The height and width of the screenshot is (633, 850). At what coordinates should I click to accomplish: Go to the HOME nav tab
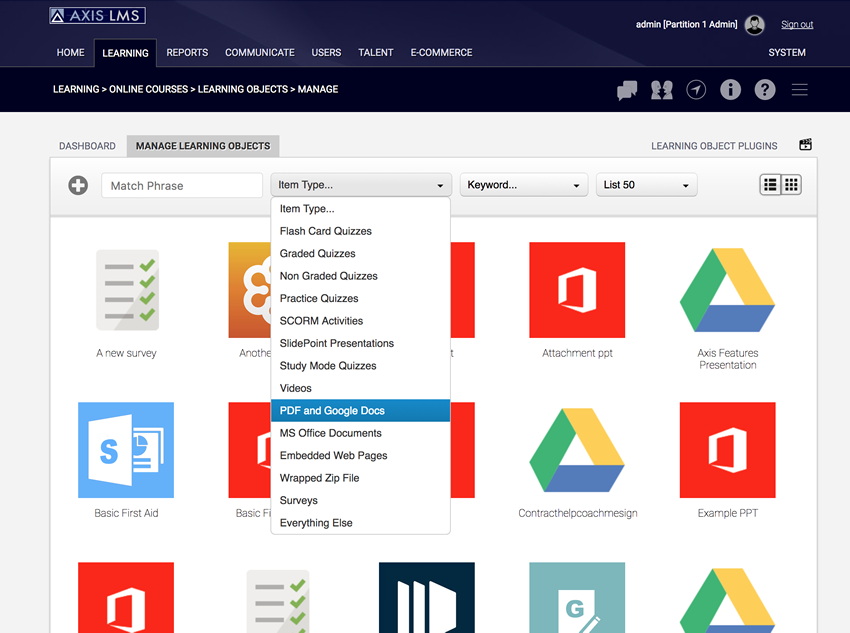point(70,53)
